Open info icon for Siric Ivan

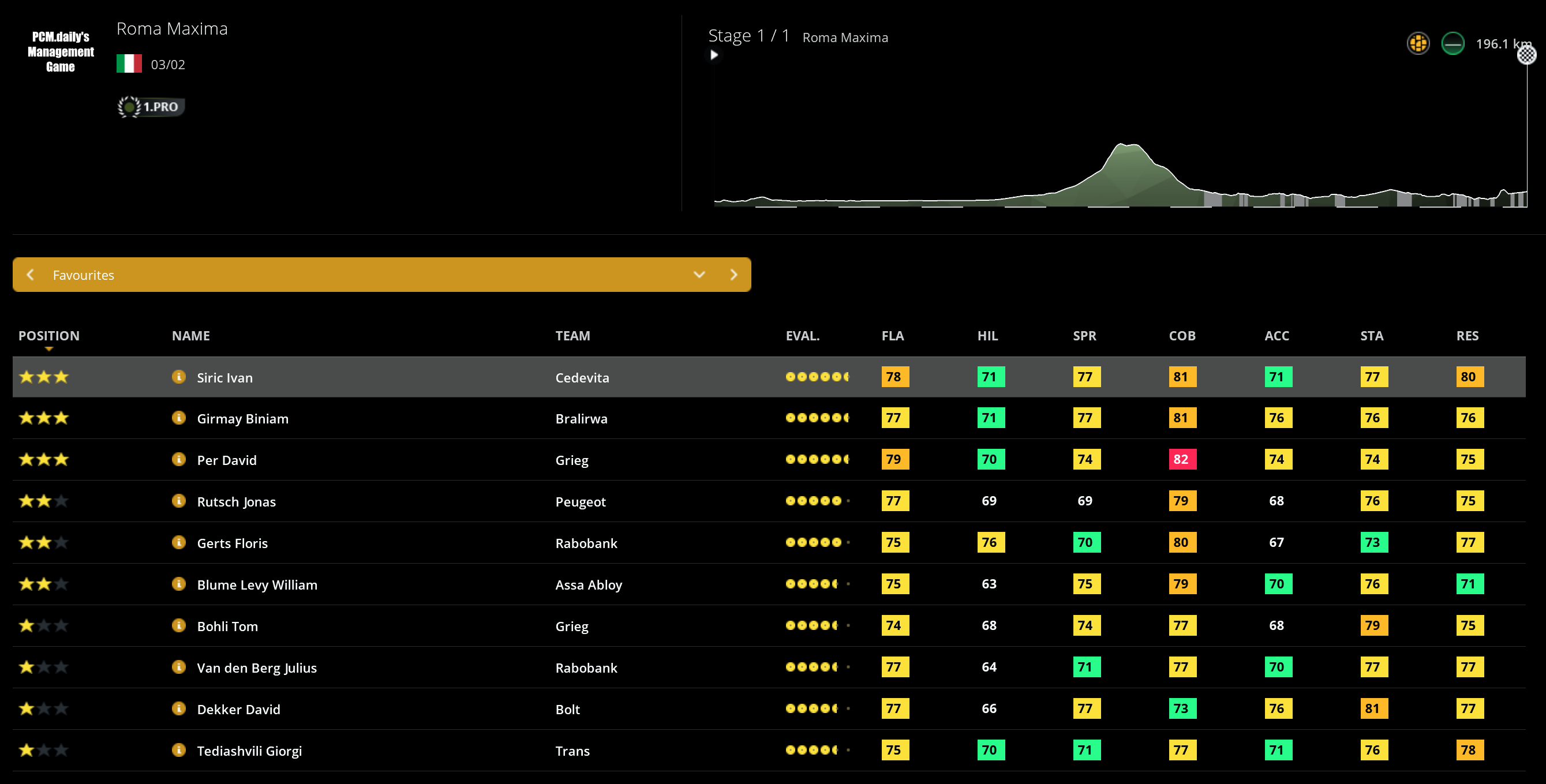[178, 377]
